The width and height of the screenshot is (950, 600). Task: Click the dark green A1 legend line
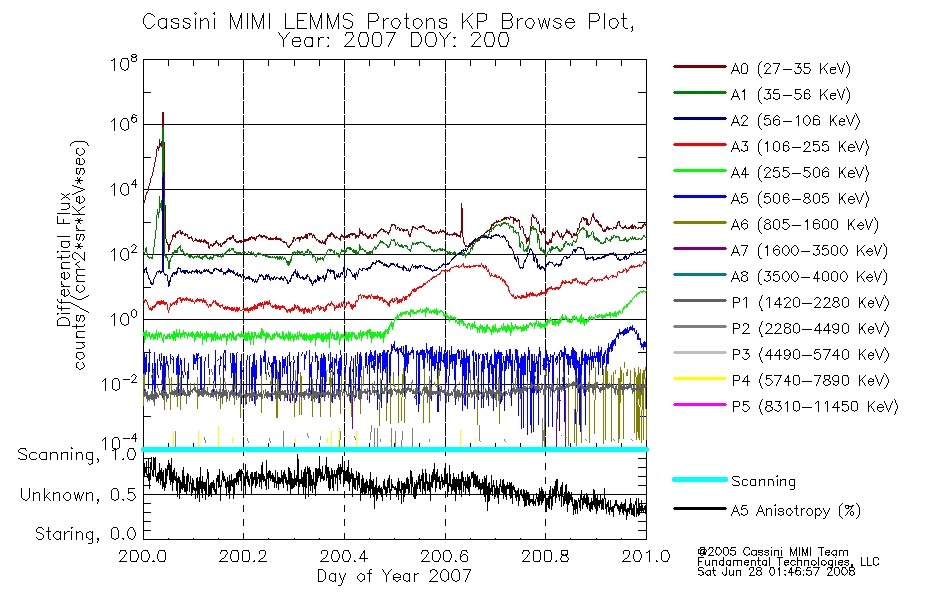point(699,93)
